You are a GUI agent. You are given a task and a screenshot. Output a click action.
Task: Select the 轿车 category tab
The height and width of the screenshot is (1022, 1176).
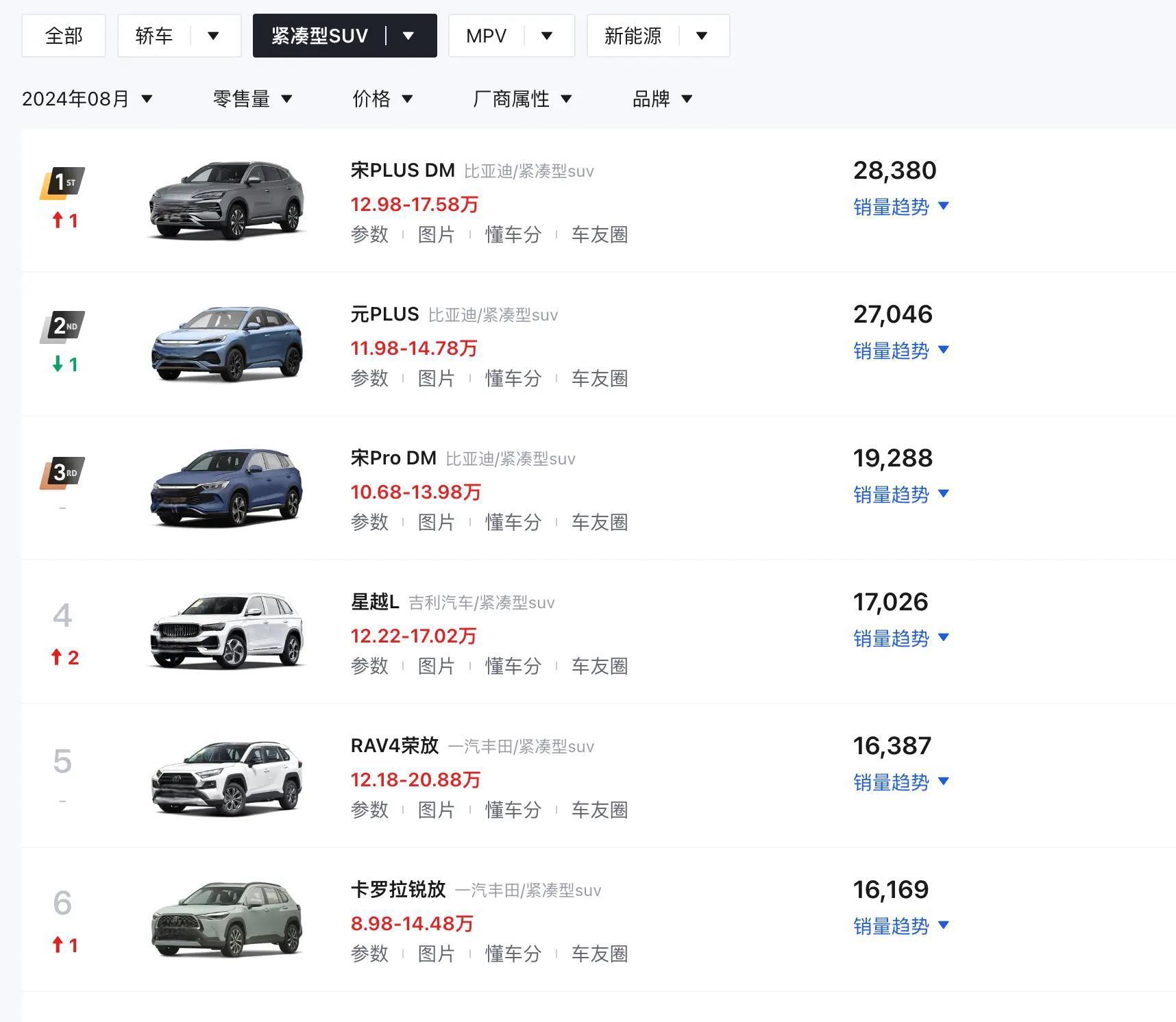[154, 36]
